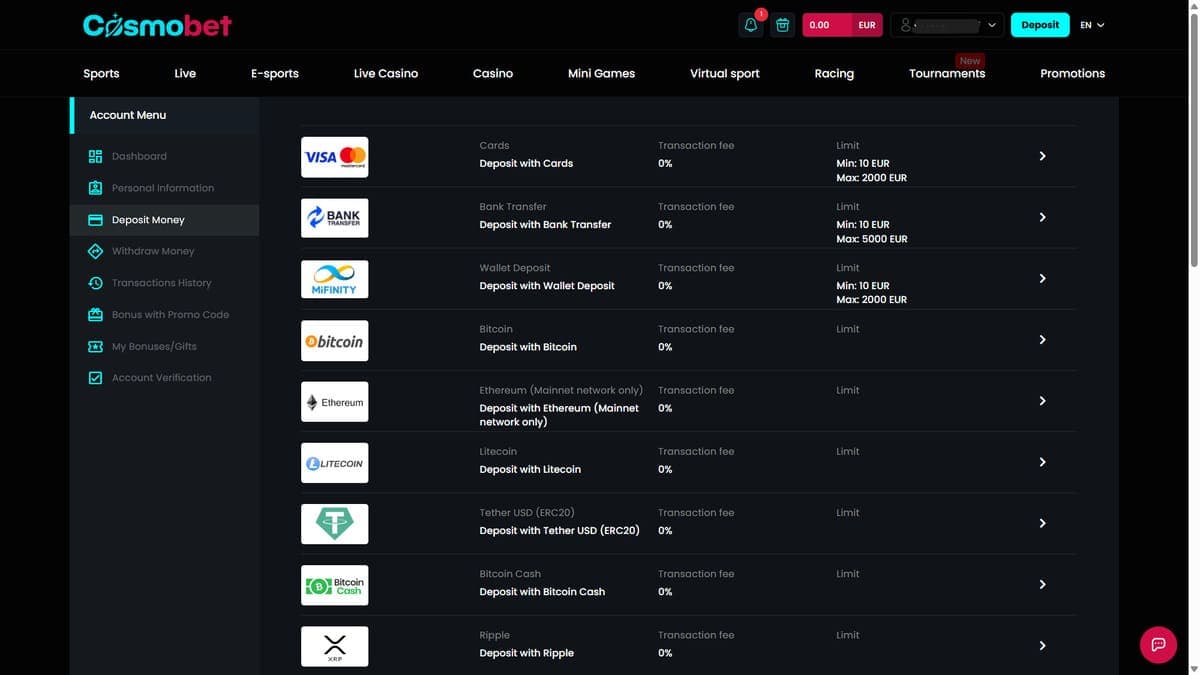Select the Ethereum logo
1200x675 pixels.
coord(335,402)
